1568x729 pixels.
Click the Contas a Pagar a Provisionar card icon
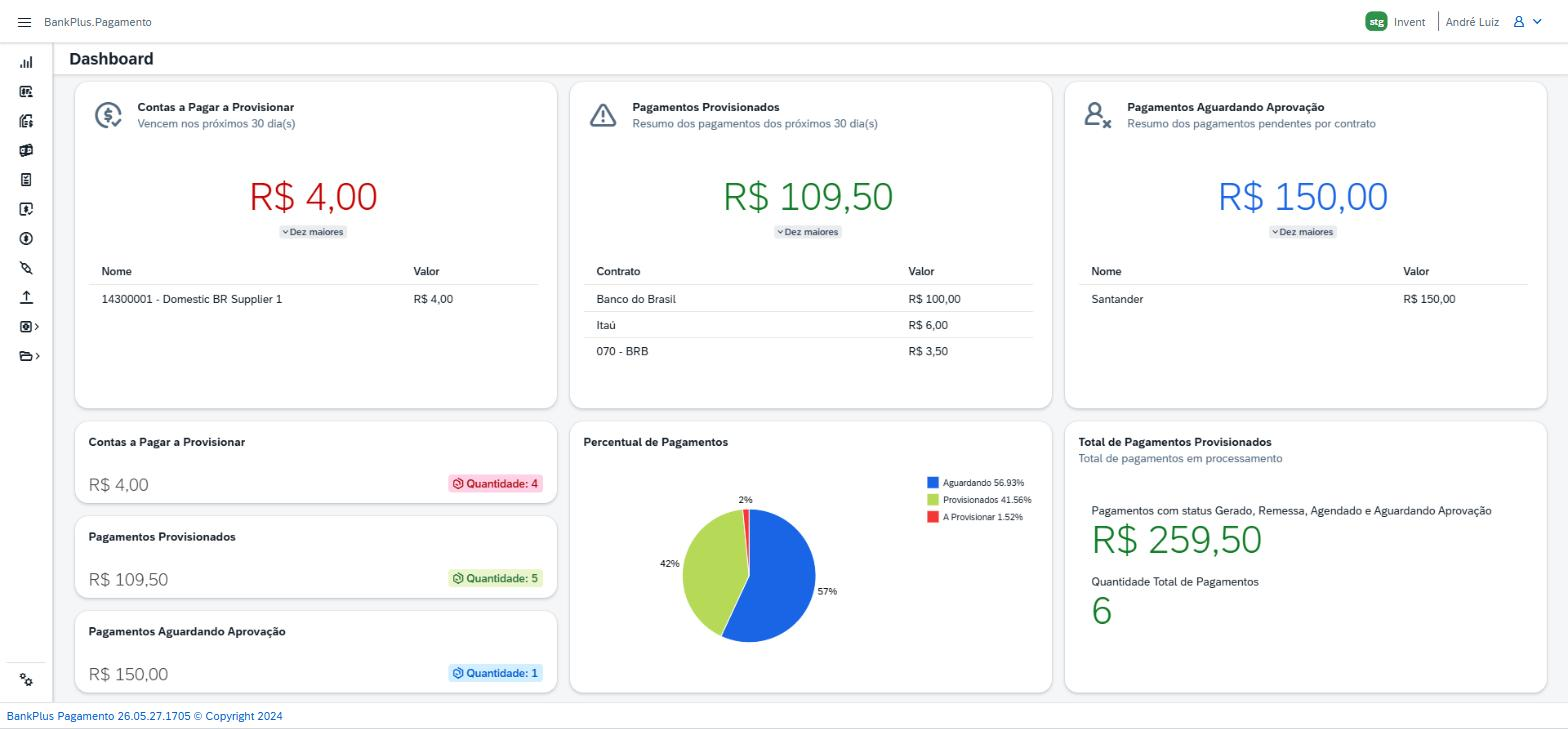(108, 115)
